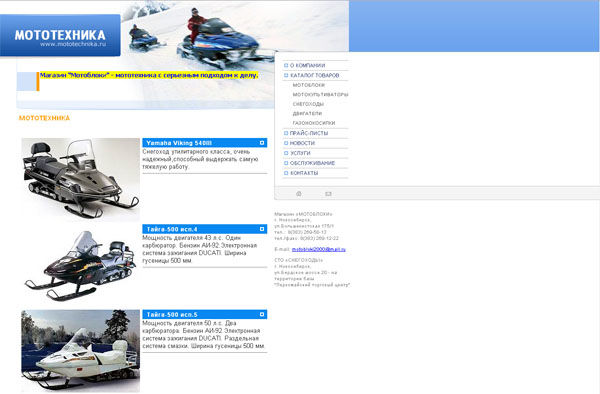Viewport: 600px width, 394px height.
Task: Click the e-mail address link in contacts
Action: click(x=318, y=249)
